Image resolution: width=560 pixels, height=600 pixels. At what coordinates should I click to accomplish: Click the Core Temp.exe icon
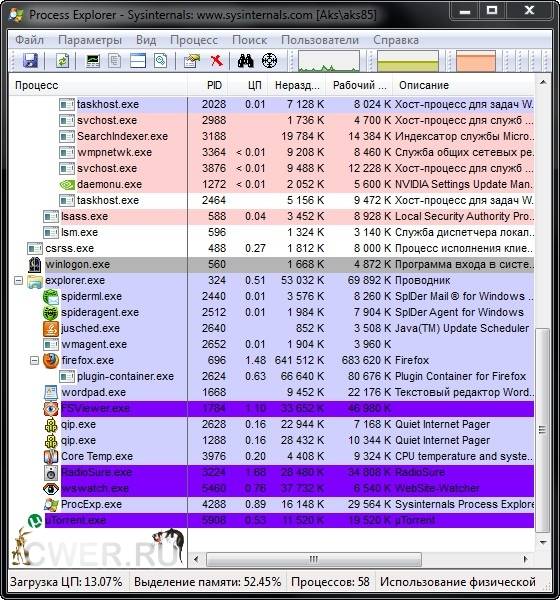[x=51, y=457]
